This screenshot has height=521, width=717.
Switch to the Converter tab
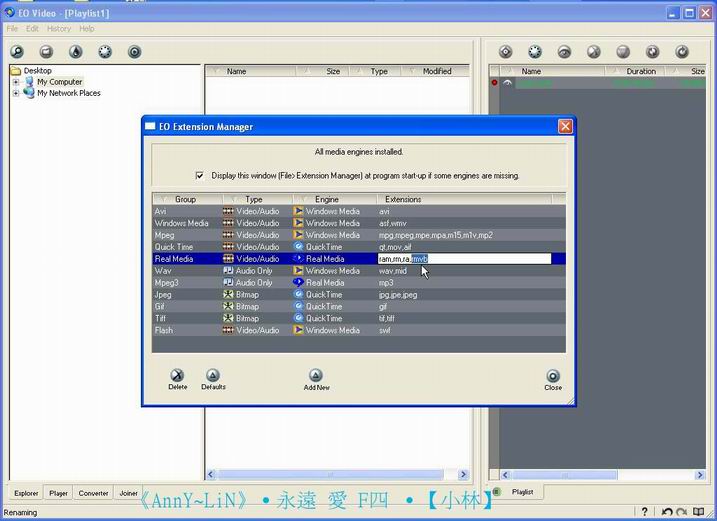click(93, 493)
